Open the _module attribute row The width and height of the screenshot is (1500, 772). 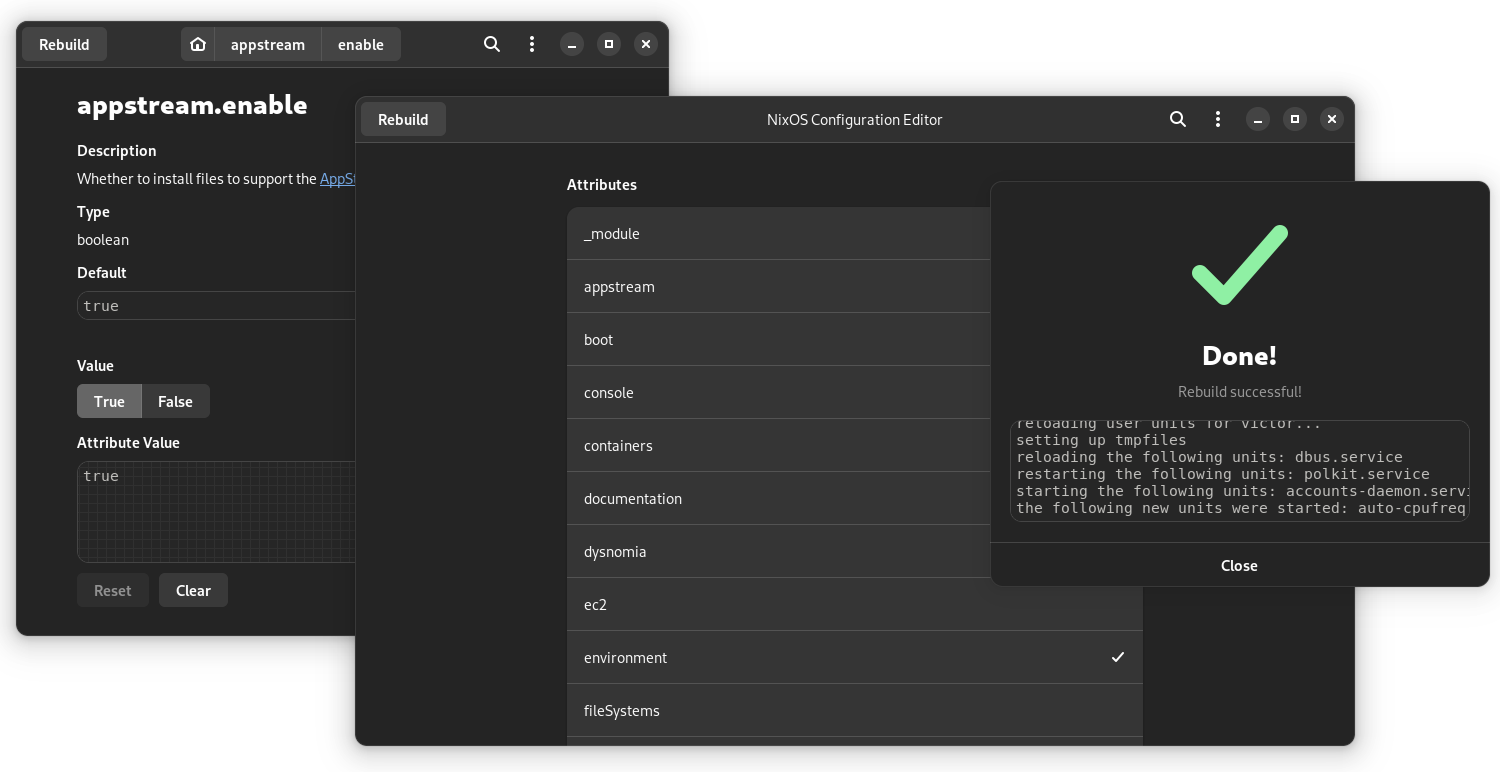[x=778, y=233]
